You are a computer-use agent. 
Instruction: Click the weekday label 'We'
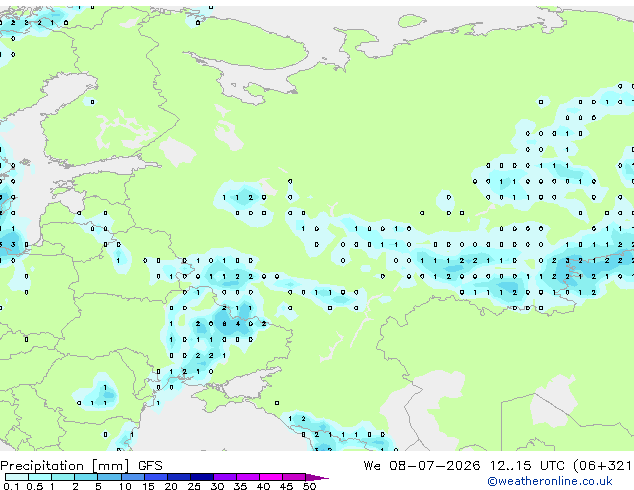(x=372, y=466)
